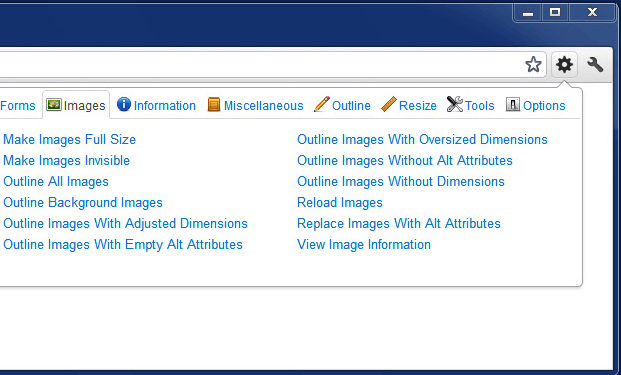Switch to the Information tab label
This screenshot has height=375, width=621.
click(165, 106)
